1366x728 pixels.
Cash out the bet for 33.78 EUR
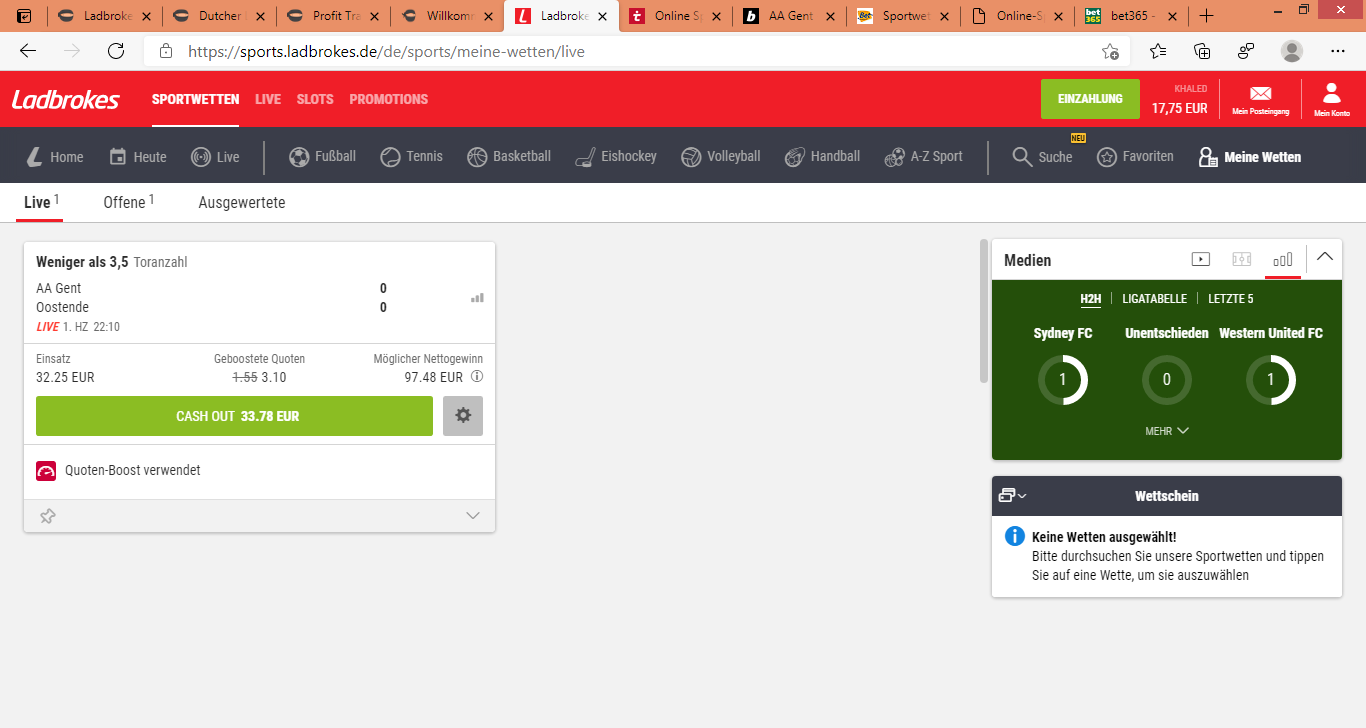click(x=234, y=416)
